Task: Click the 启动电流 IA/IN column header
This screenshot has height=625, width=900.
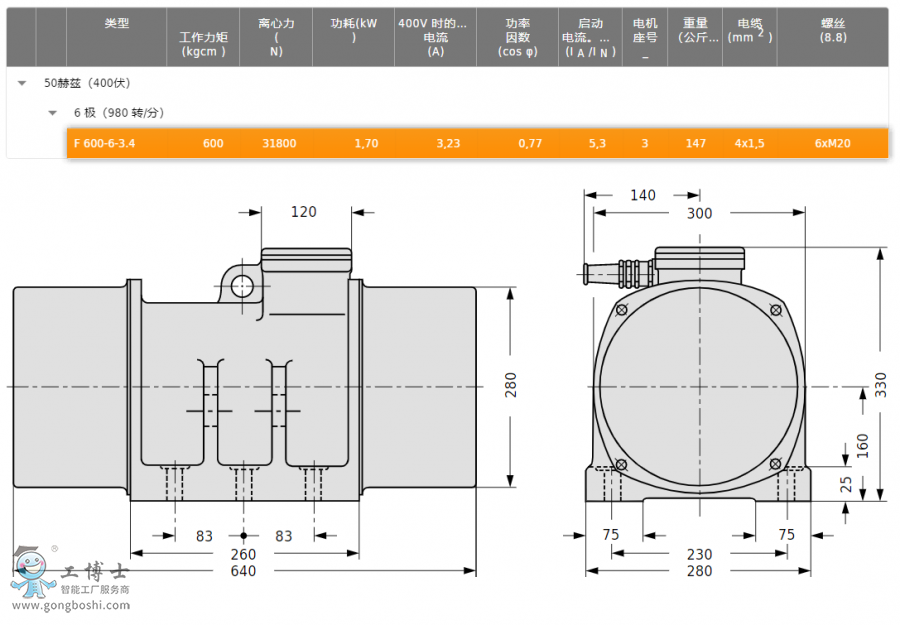Action: [x=591, y=37]
